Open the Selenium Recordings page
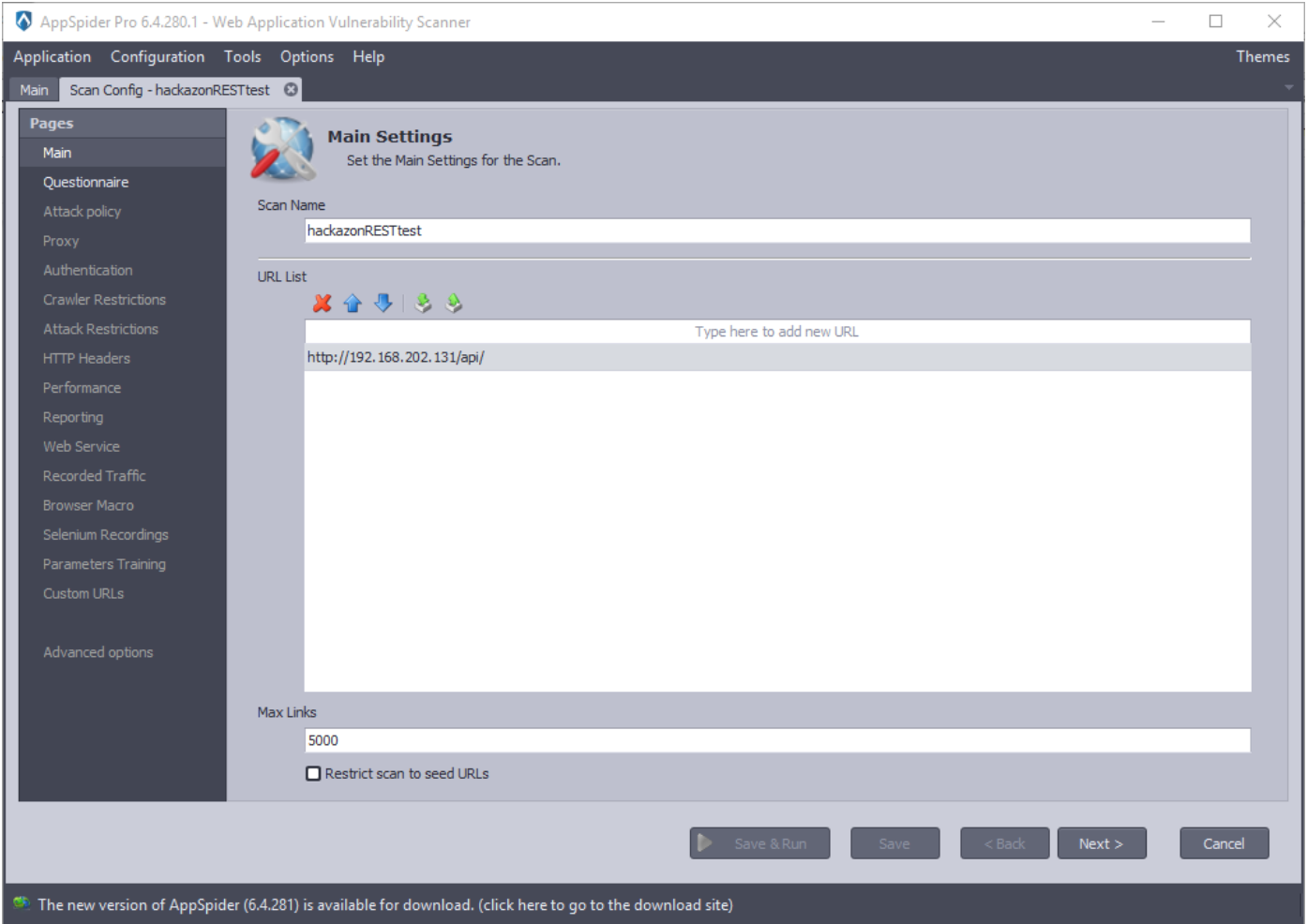Viewport: 1307px width, 924px height. point(123,534)
